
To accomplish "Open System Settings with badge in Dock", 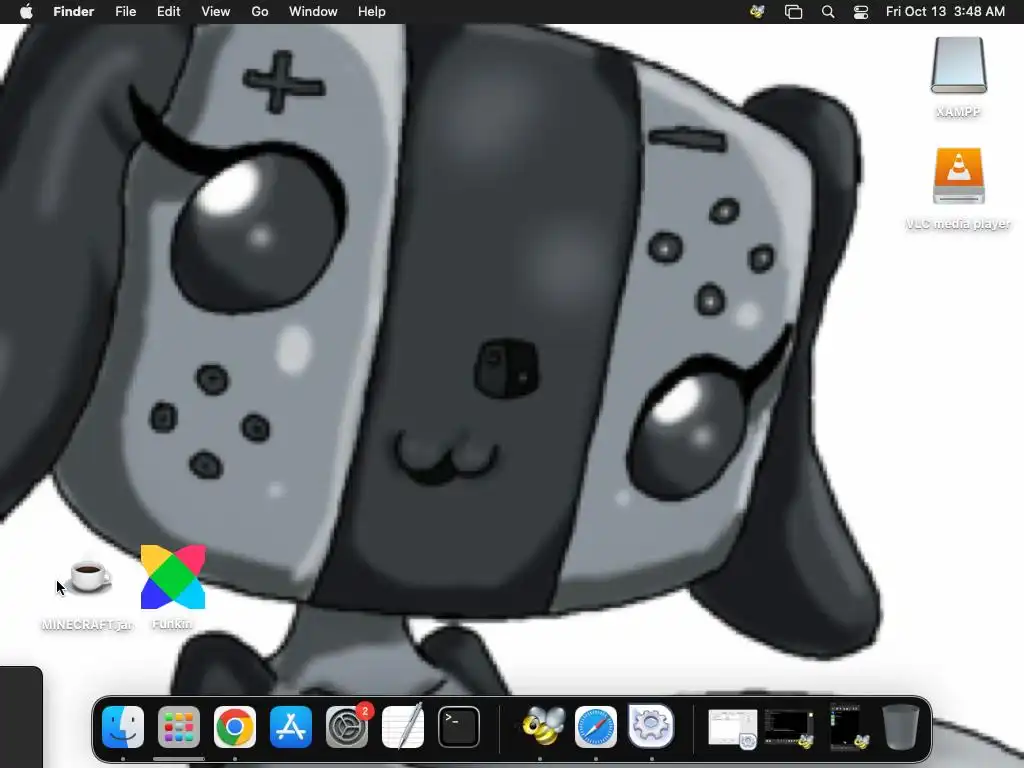I will 347,727.
